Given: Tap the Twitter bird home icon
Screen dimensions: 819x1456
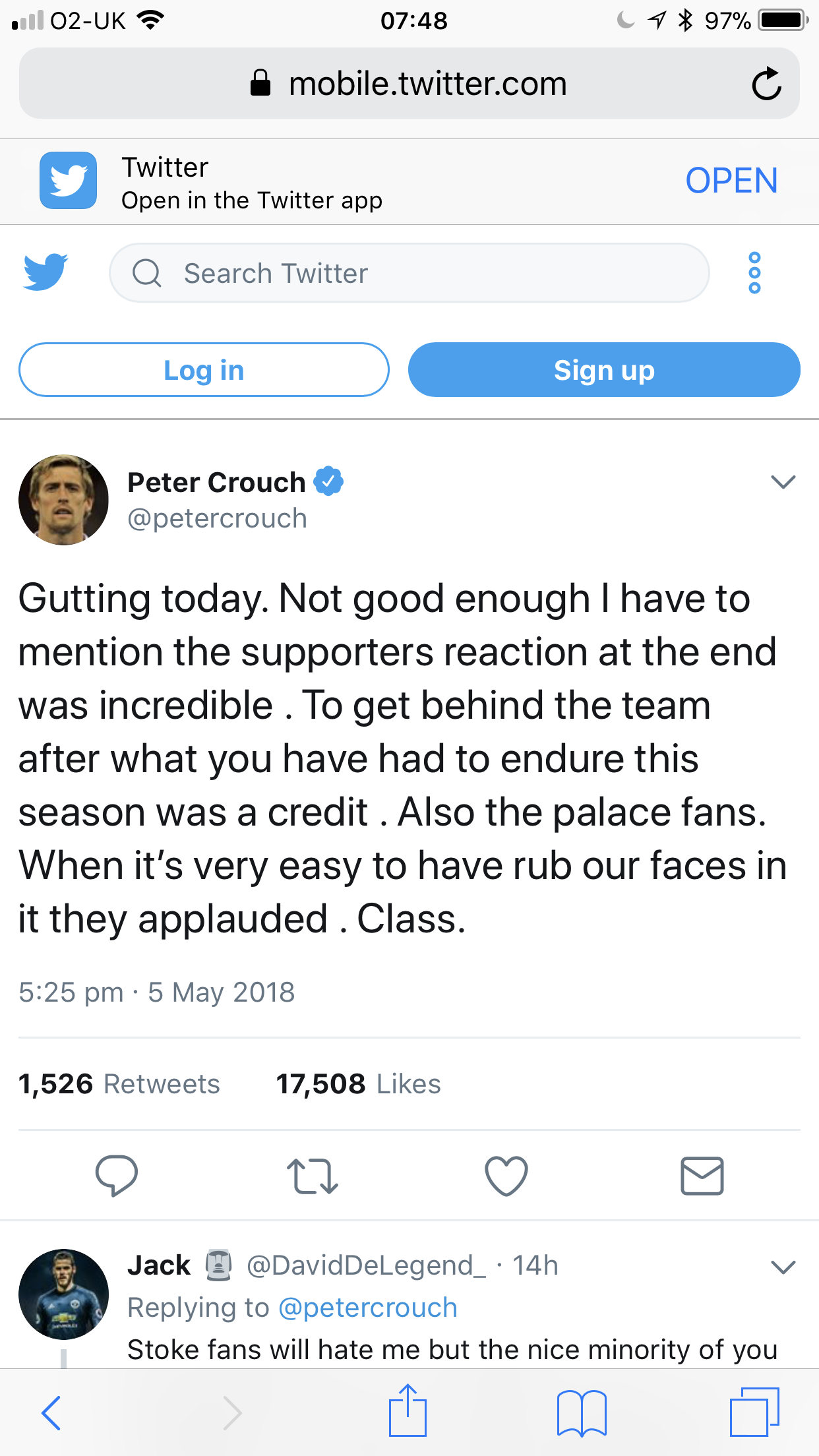Looking at the screenshot, I should 45,272.
